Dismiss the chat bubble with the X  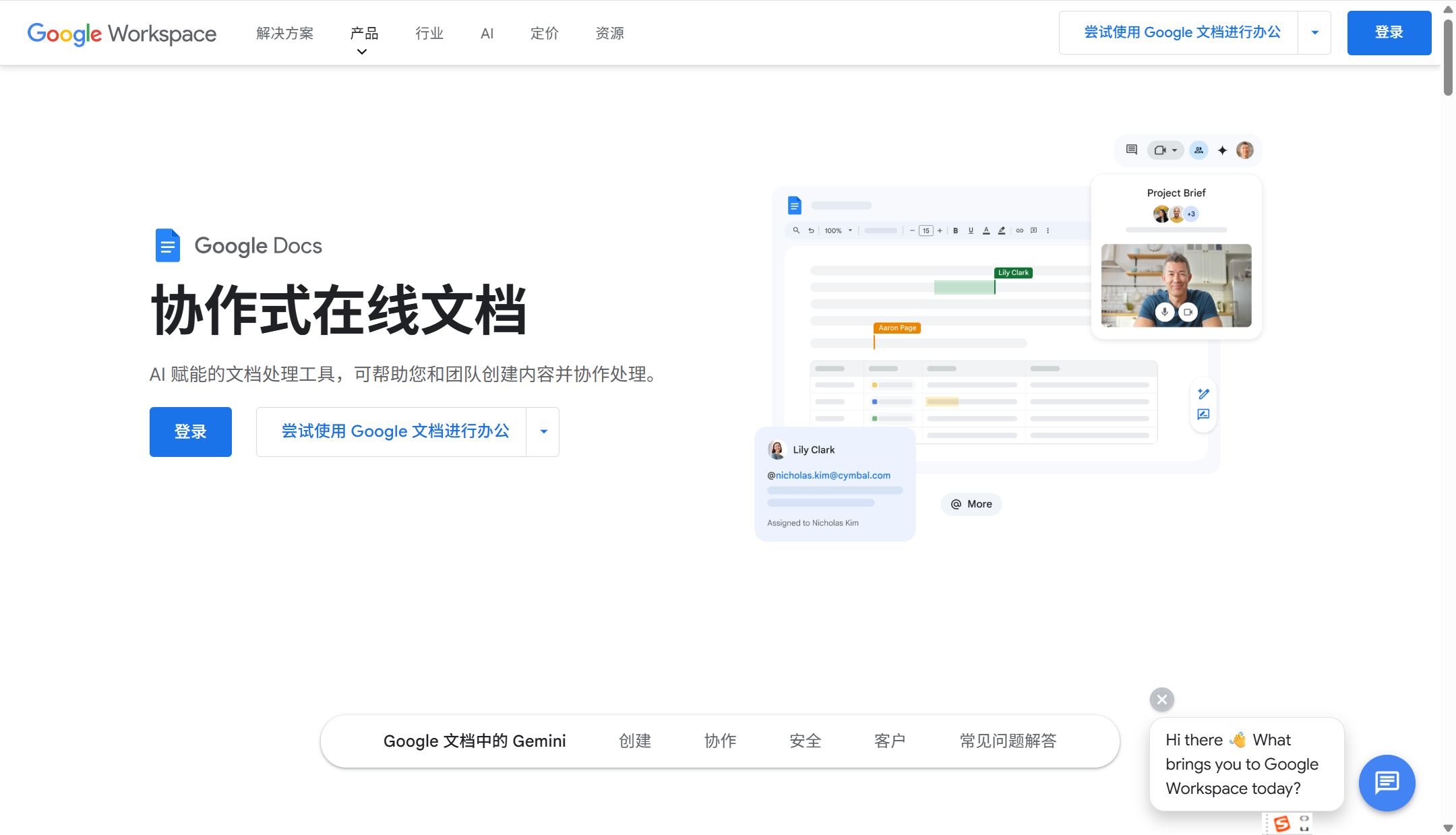coord(1161,699)
